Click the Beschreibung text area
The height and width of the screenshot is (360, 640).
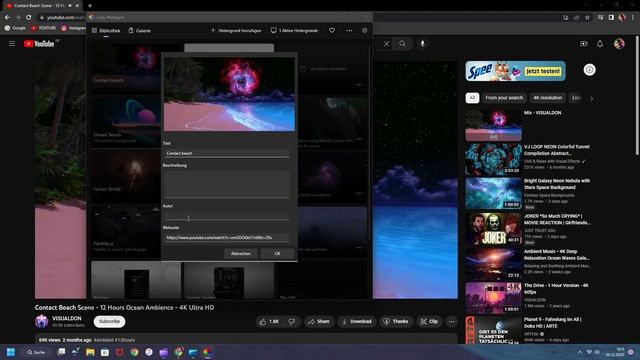[x=227, y=184]
